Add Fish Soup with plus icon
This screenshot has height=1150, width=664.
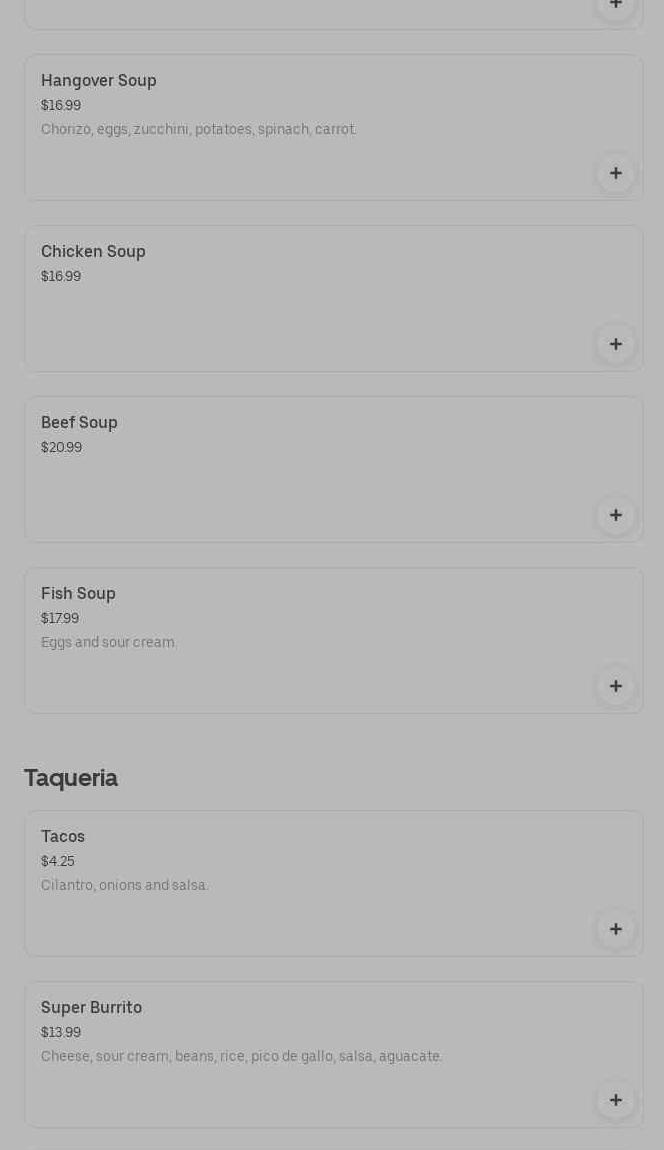(616, 686)
